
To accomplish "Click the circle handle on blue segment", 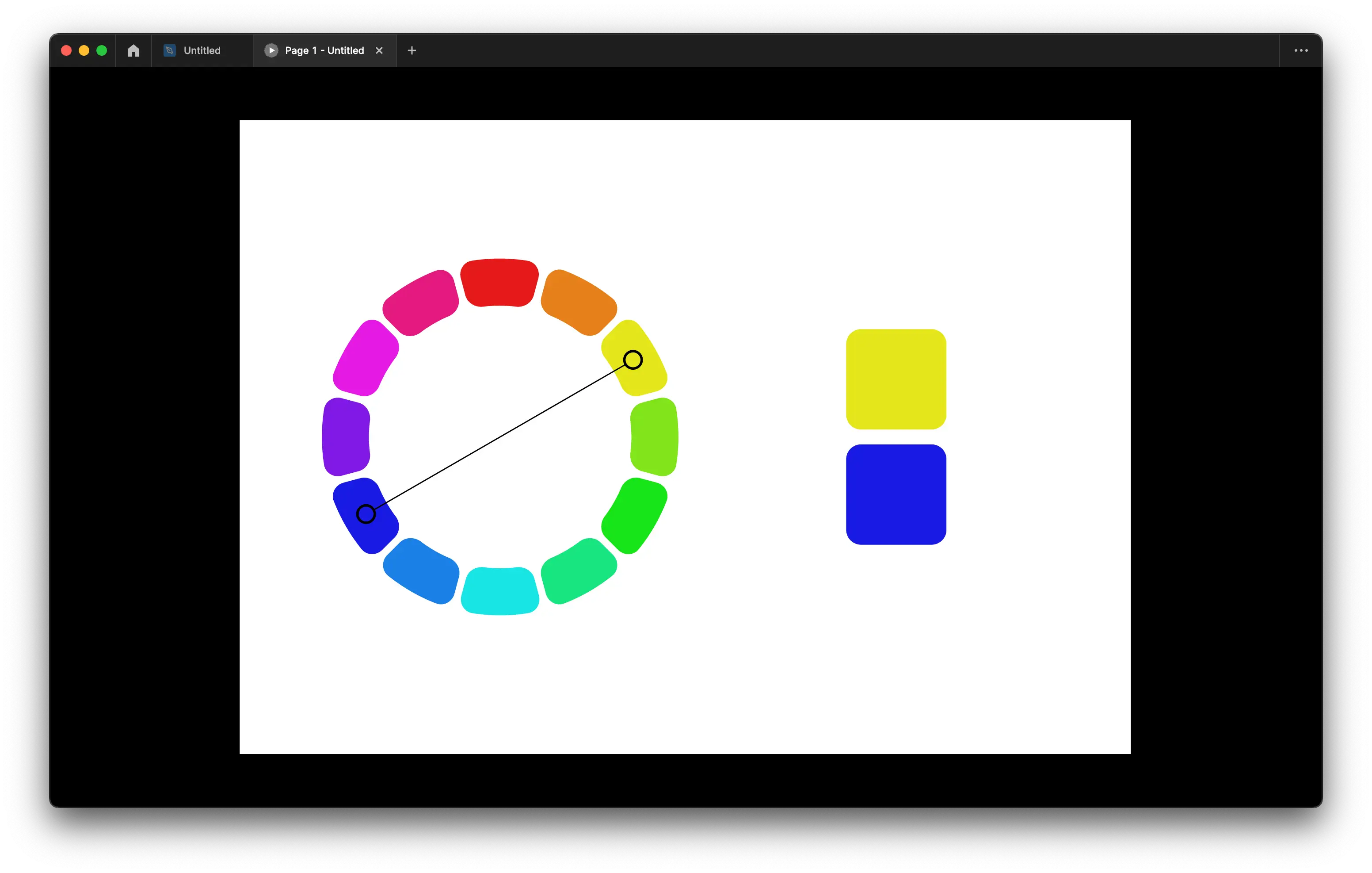I will [x=366, y=514].
